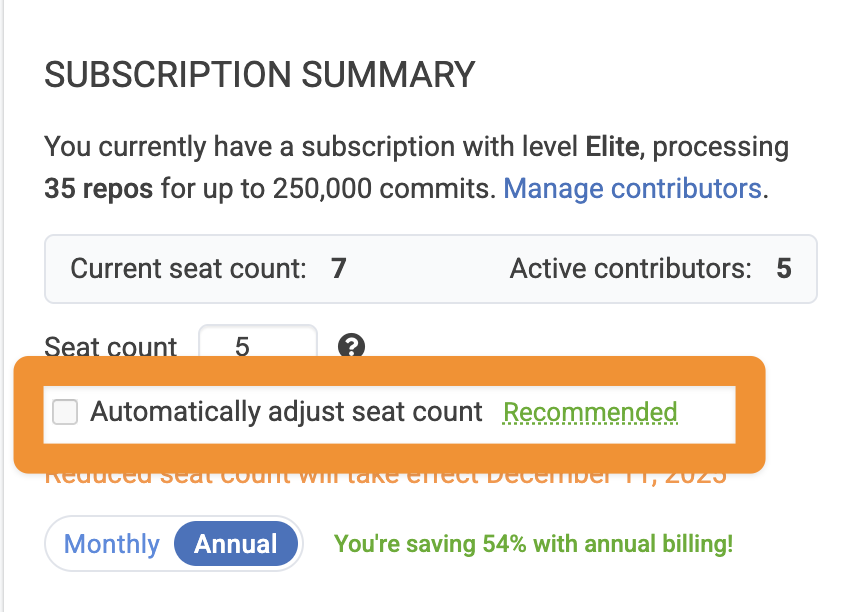
Task: Click the bold Elite level text
Action: (x=612, y=147)
